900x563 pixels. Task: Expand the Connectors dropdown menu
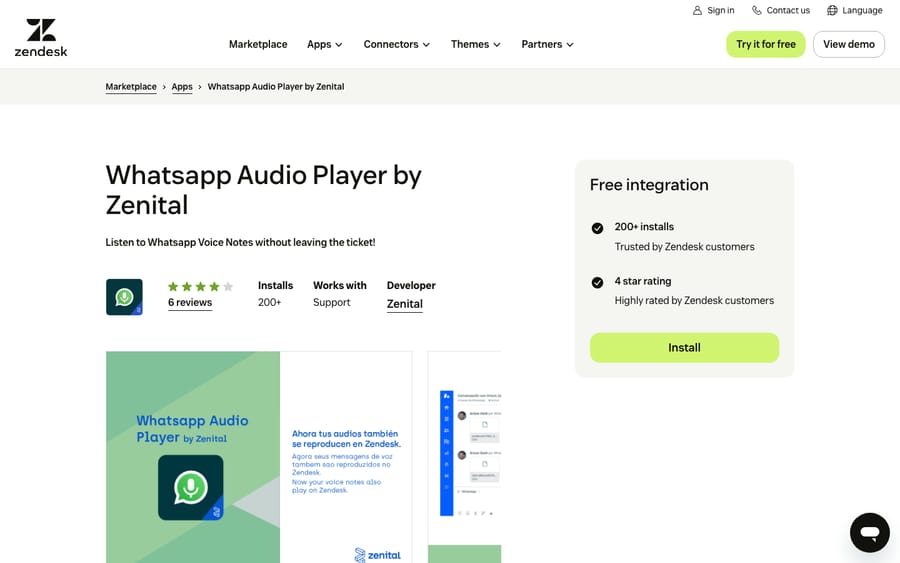click(397, 44)
